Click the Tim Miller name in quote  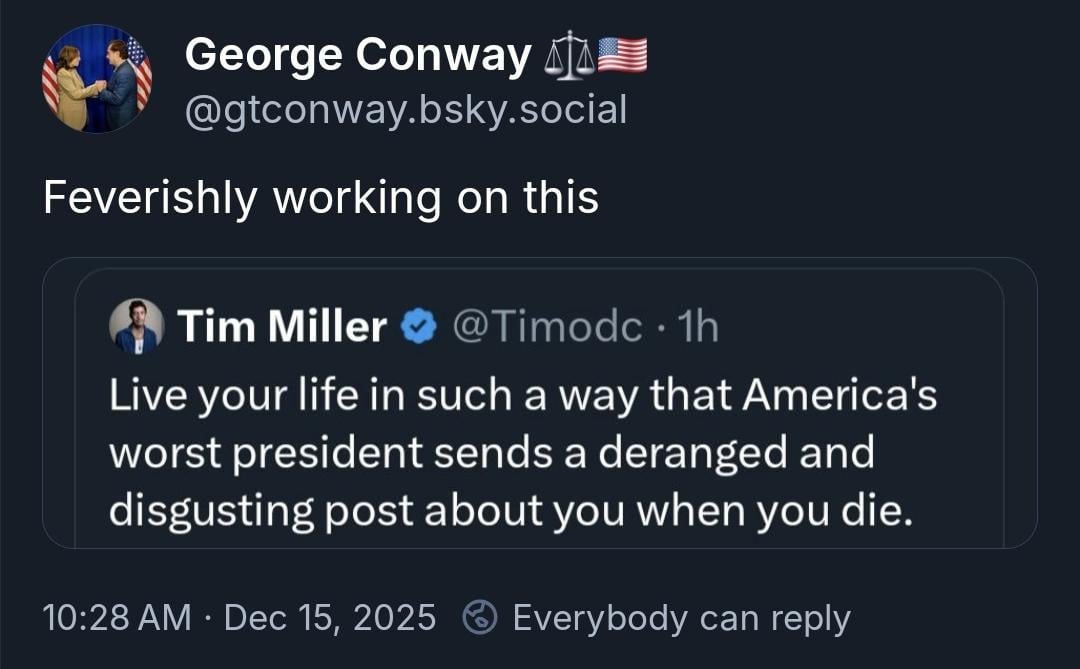[x=282, y=326]
